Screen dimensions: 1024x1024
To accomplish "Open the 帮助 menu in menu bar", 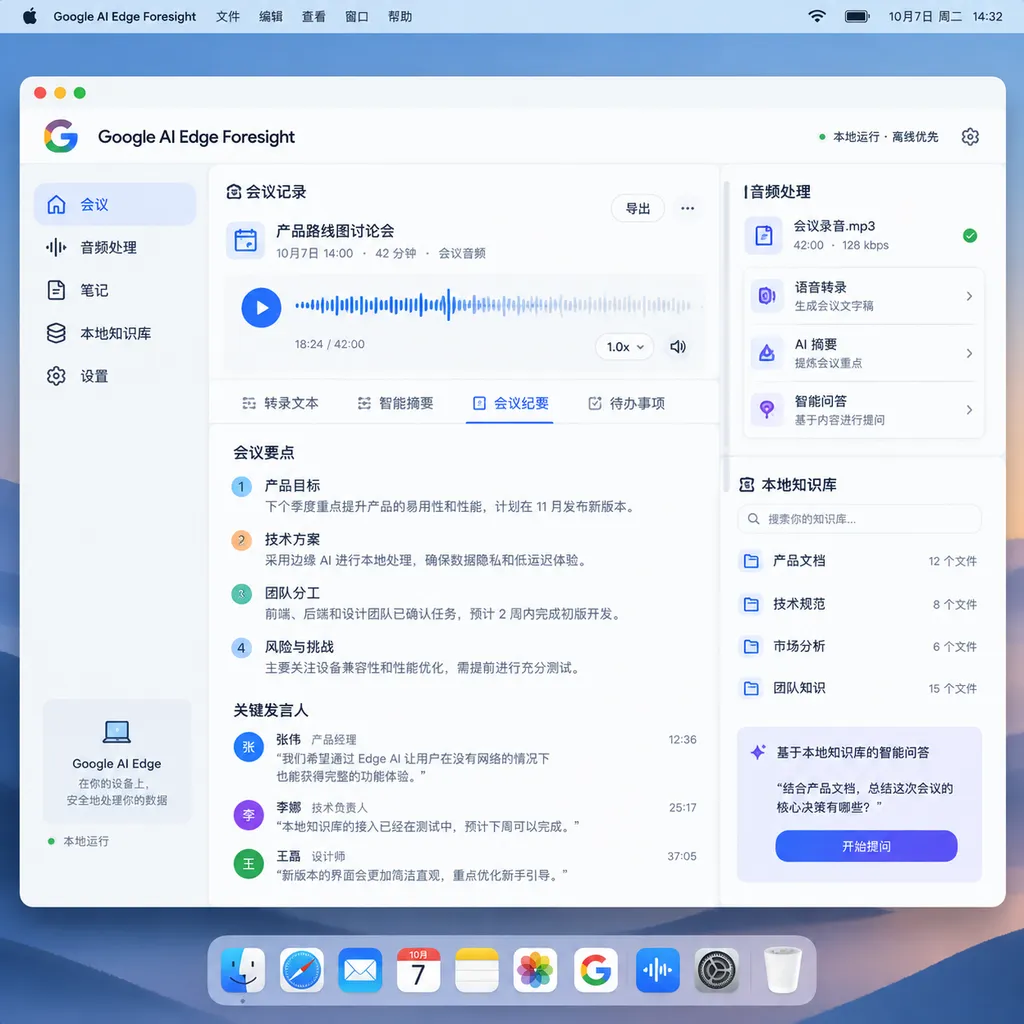I will pos(400,16).
